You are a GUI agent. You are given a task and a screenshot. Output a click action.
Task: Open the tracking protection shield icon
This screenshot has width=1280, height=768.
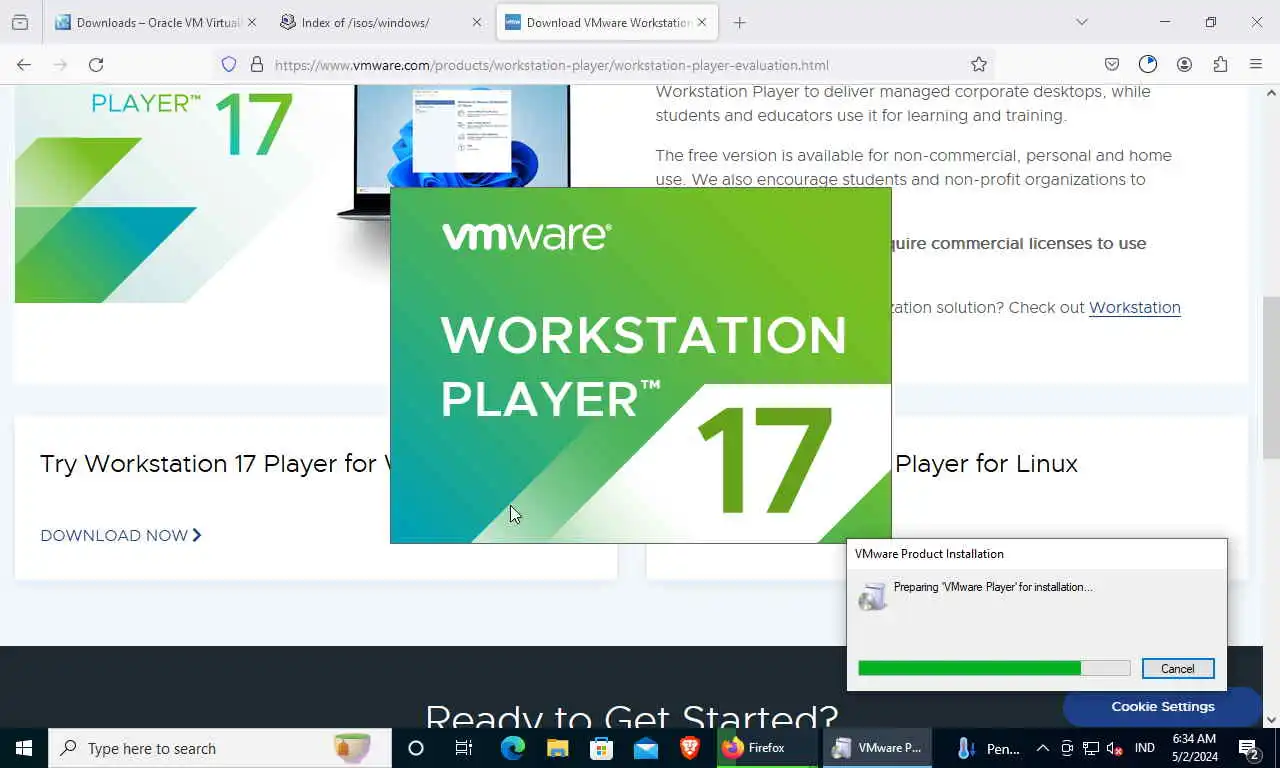pyautogui.click(x=229, y=64)
